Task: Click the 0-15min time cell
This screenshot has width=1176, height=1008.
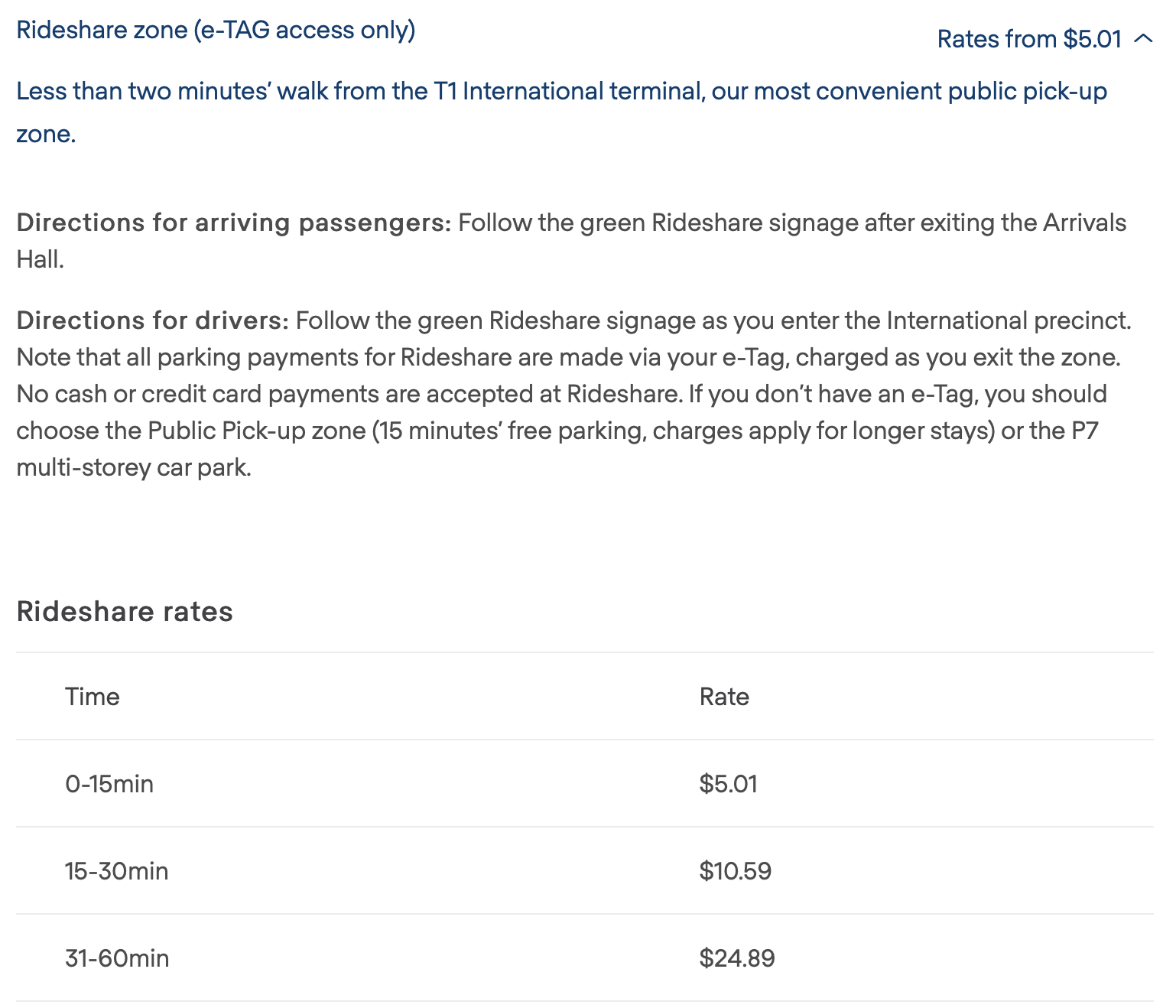Action: (109, 784)
